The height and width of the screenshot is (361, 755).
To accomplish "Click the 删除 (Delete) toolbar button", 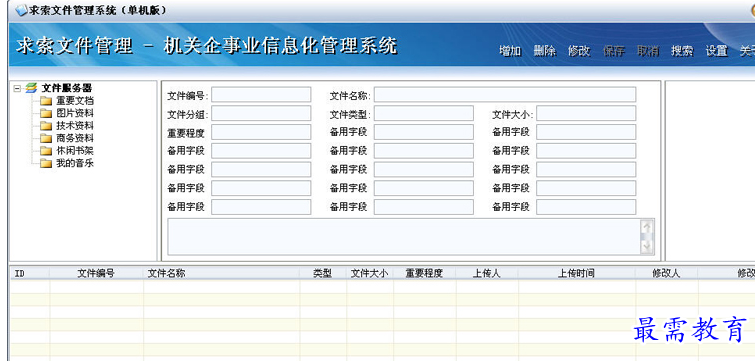I will (x=545, y=51).
